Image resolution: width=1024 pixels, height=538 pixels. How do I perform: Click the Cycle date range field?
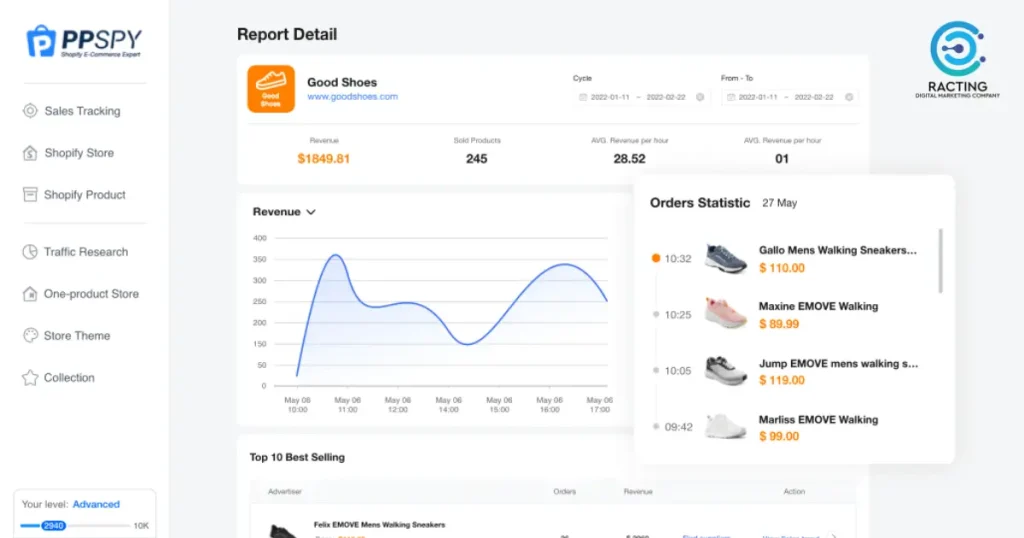coord(641,97)
